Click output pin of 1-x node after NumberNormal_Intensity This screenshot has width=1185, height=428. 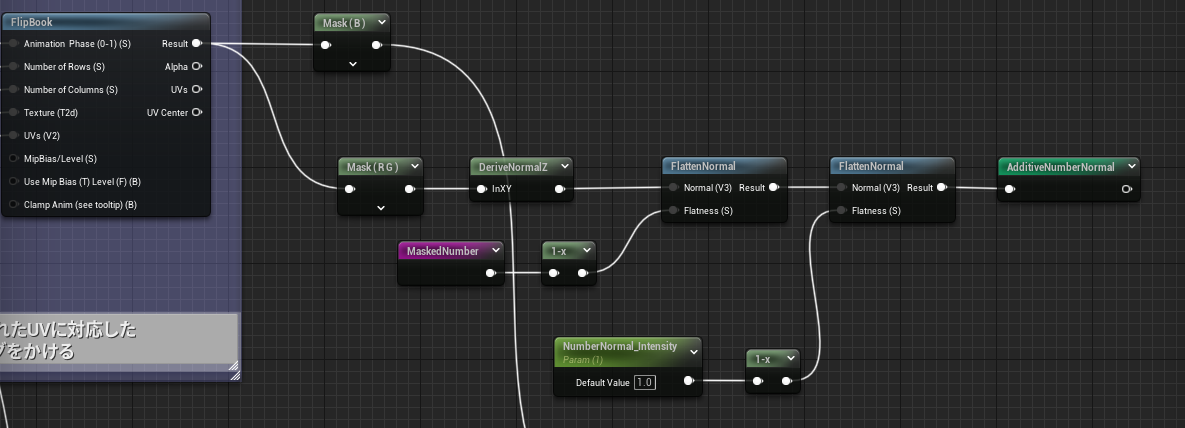[x=787, y=381]
